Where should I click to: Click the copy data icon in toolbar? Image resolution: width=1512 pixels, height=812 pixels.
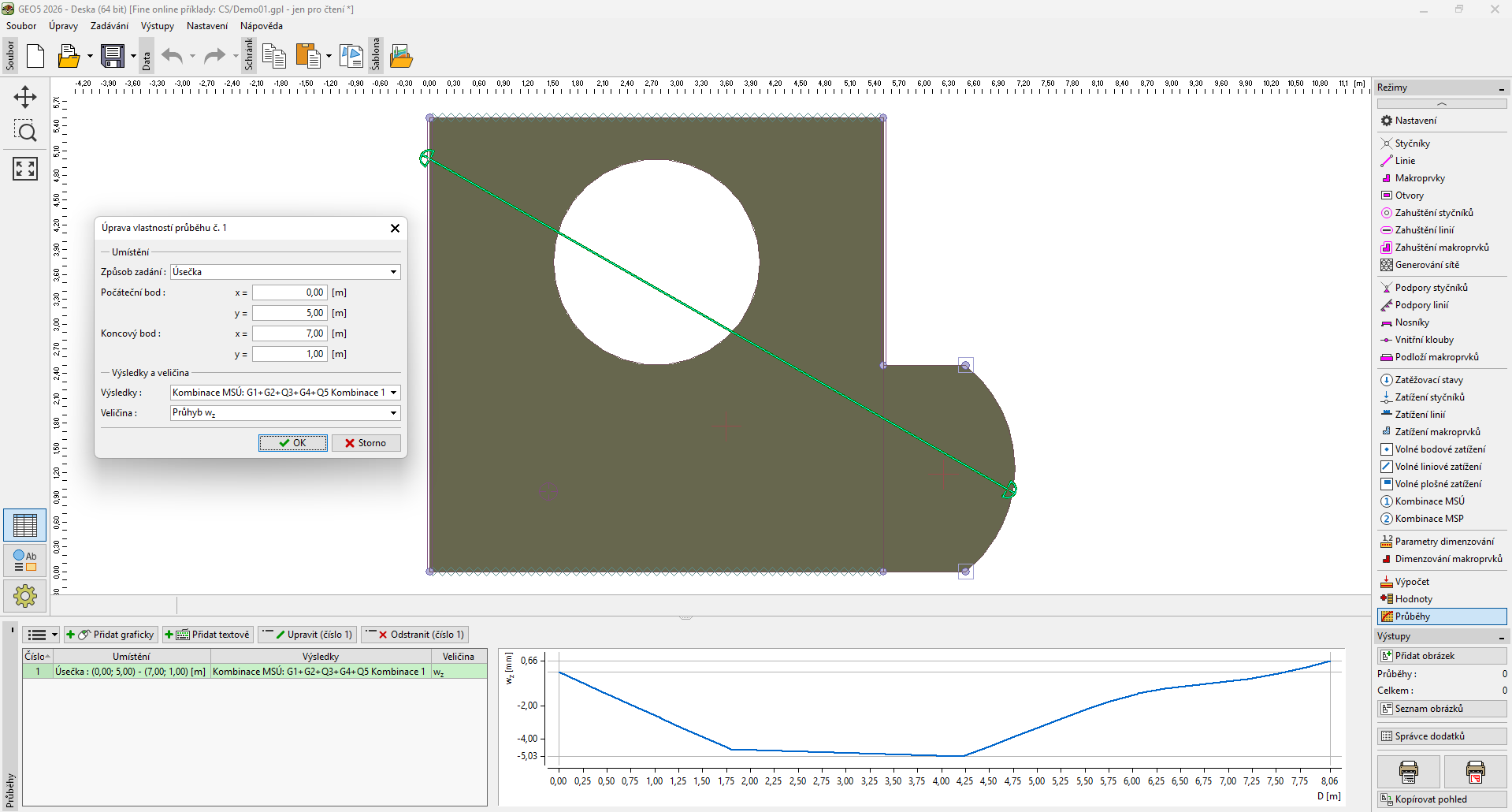click(273, 56)
